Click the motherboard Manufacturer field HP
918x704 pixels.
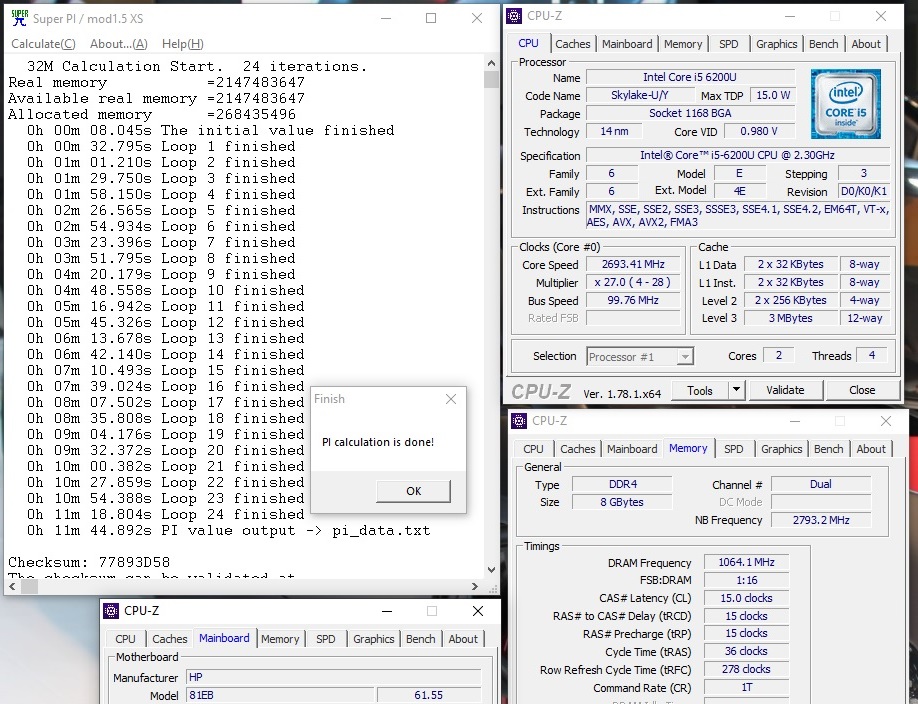(334, 677)
